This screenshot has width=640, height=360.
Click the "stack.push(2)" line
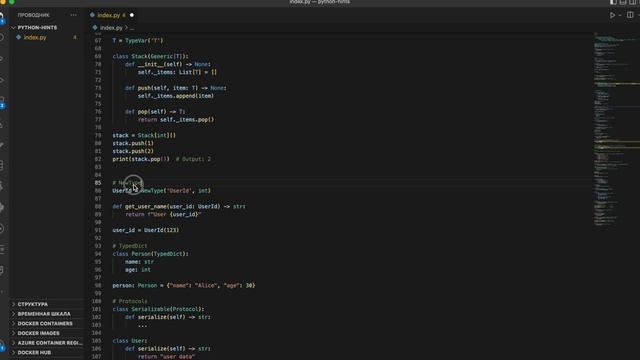click(133, 151)
